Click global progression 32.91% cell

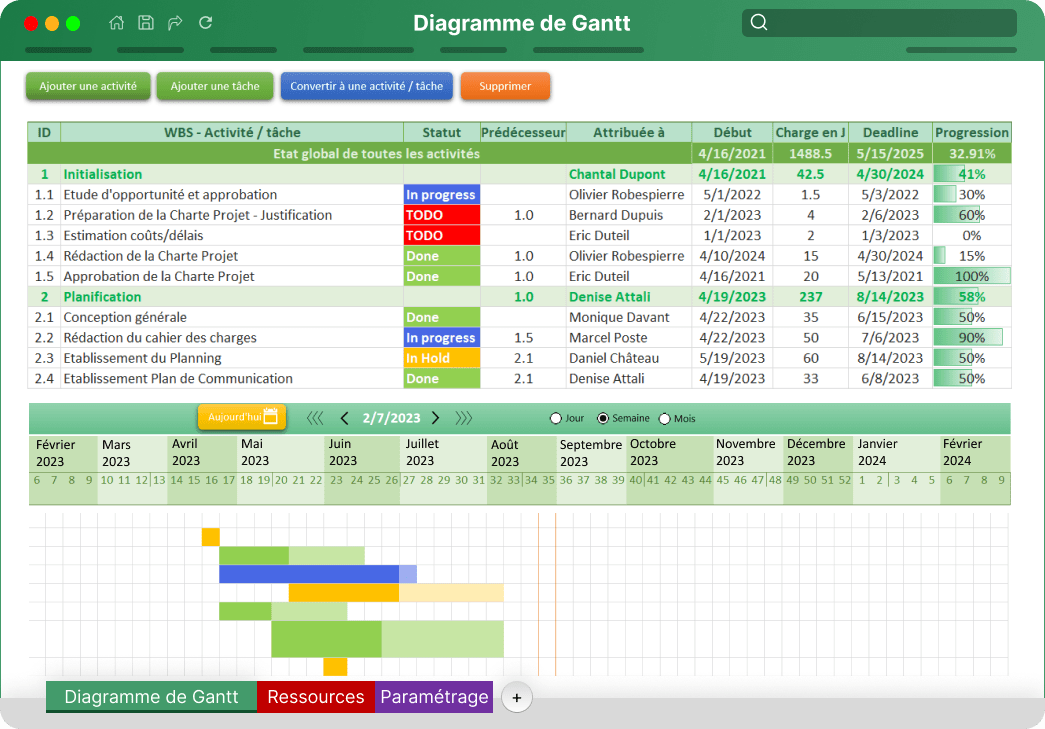972,153
